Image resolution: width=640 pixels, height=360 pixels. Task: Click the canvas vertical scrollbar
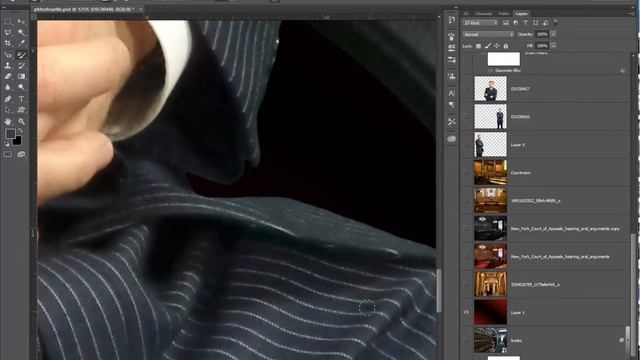(x=439, y=290)
